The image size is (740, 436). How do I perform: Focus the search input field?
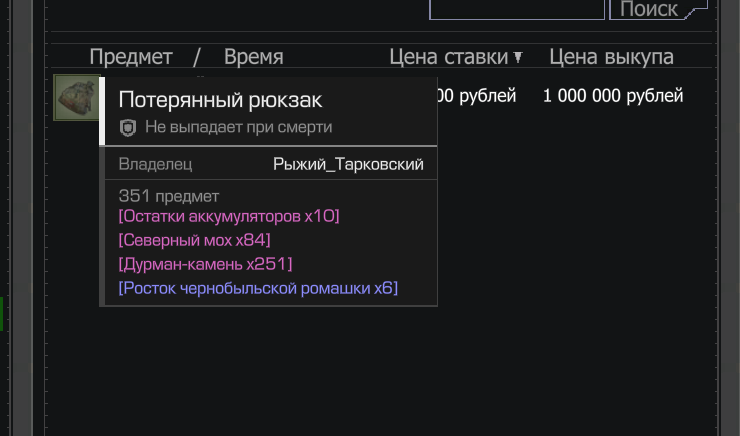[x=517, y=9]
